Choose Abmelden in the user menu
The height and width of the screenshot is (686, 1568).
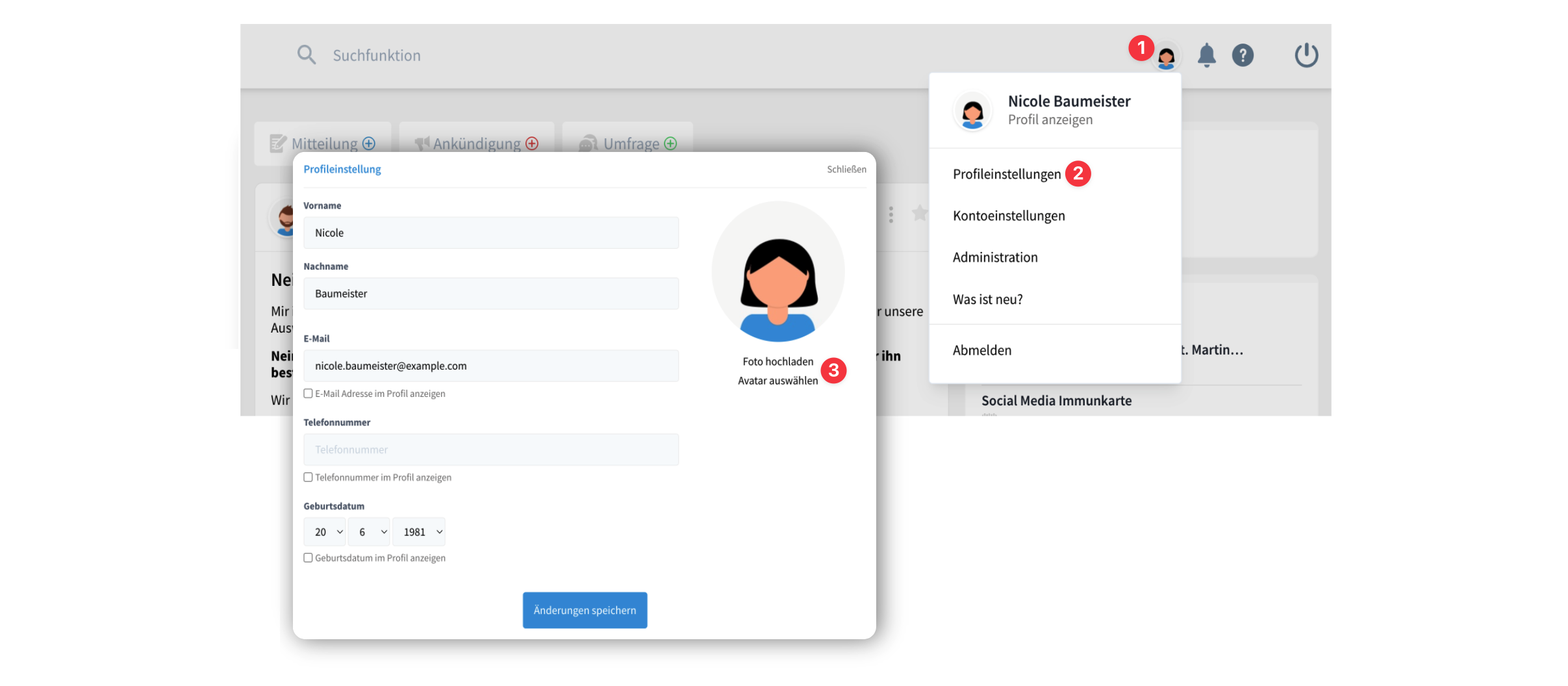click(x=981, y=350)
